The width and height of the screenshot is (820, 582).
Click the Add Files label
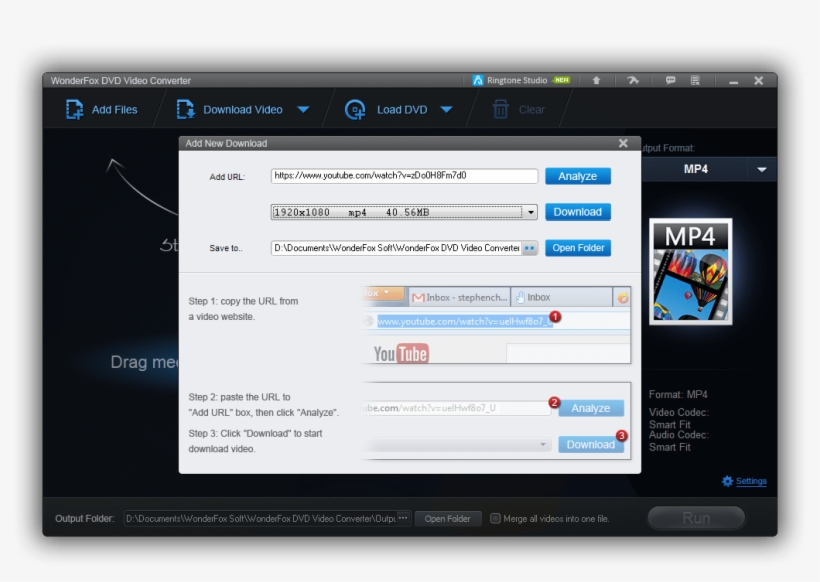(x=115, y=110)
